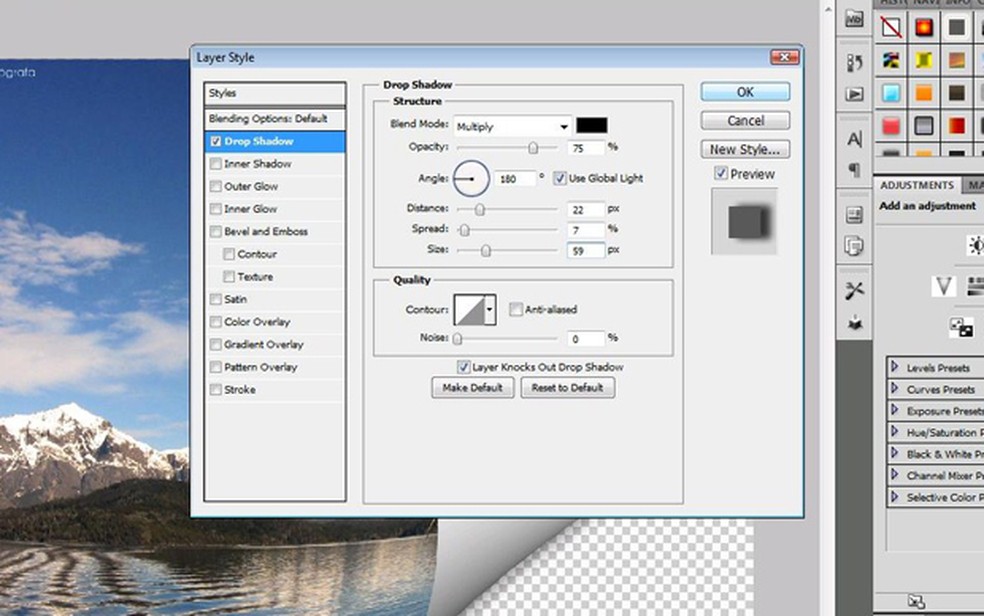
Task: Open the Tool Presets panel icon
Action: tap(854, 290)
